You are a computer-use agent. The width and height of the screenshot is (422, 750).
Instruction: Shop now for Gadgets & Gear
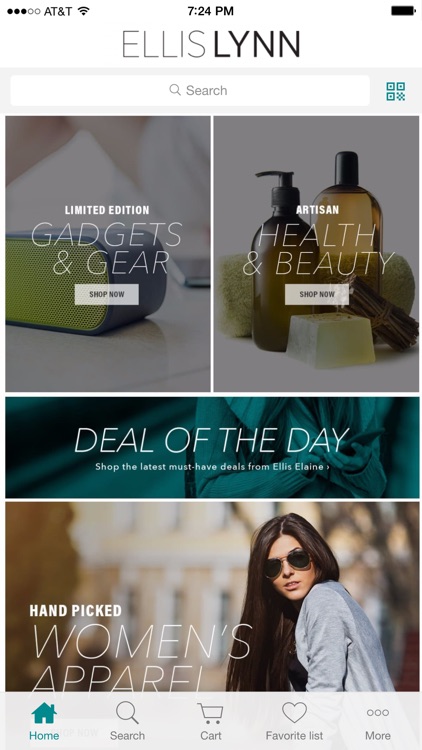pyautogui.click(x=107, y=294)
